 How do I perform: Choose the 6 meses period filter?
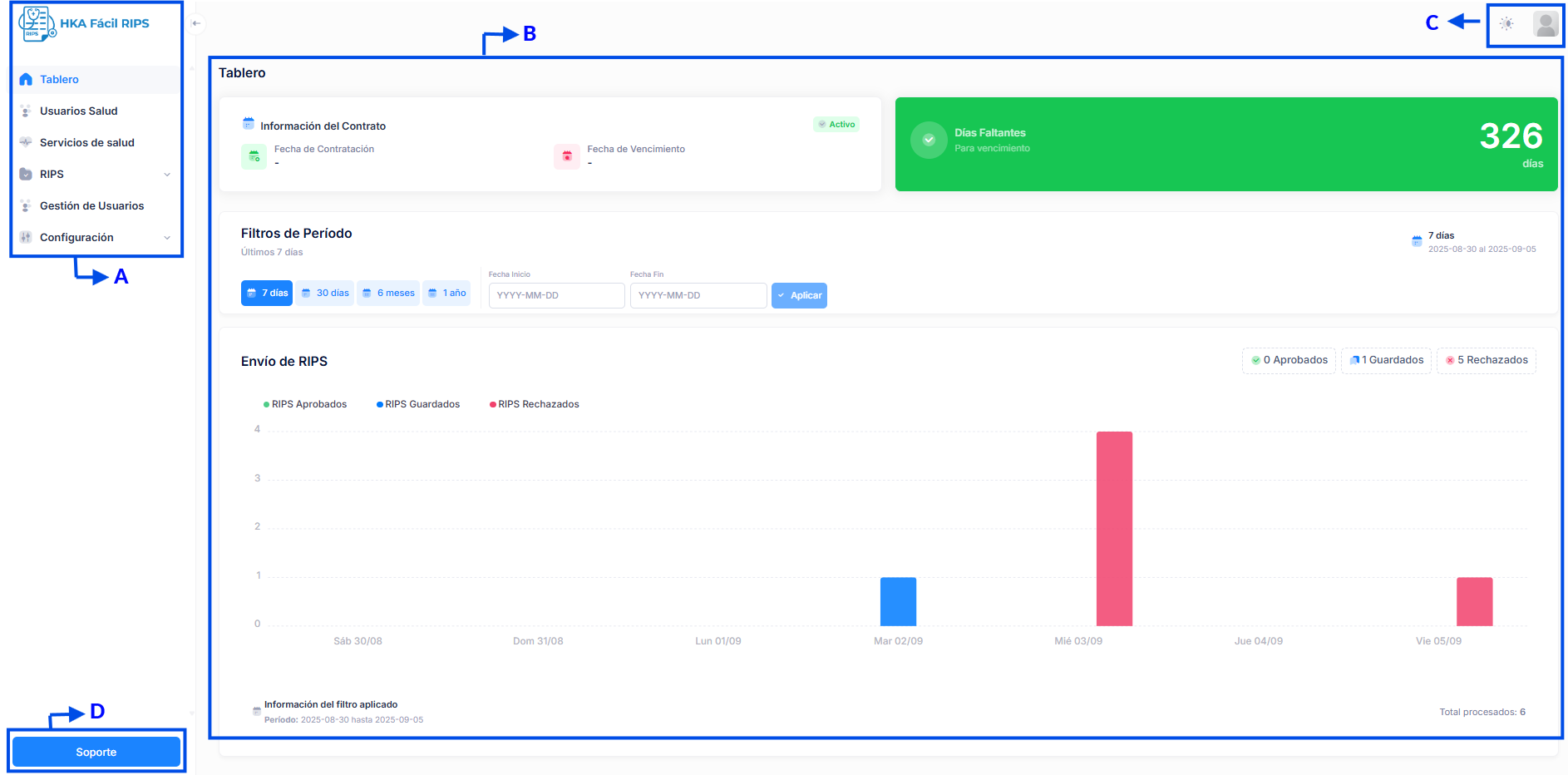tap(388, 294)
